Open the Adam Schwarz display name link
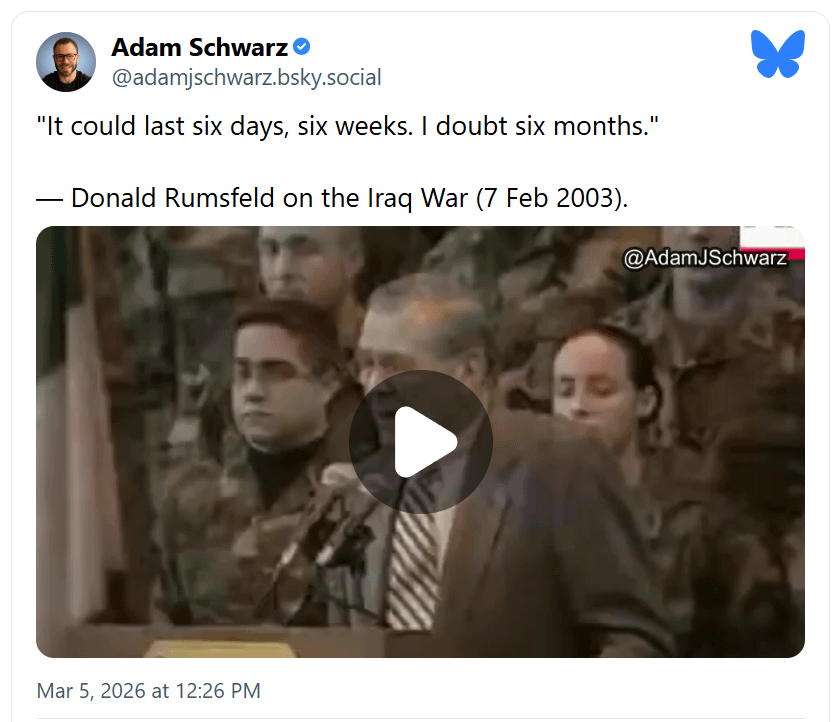This screenshot has height=722, width=837. point(200,47)
